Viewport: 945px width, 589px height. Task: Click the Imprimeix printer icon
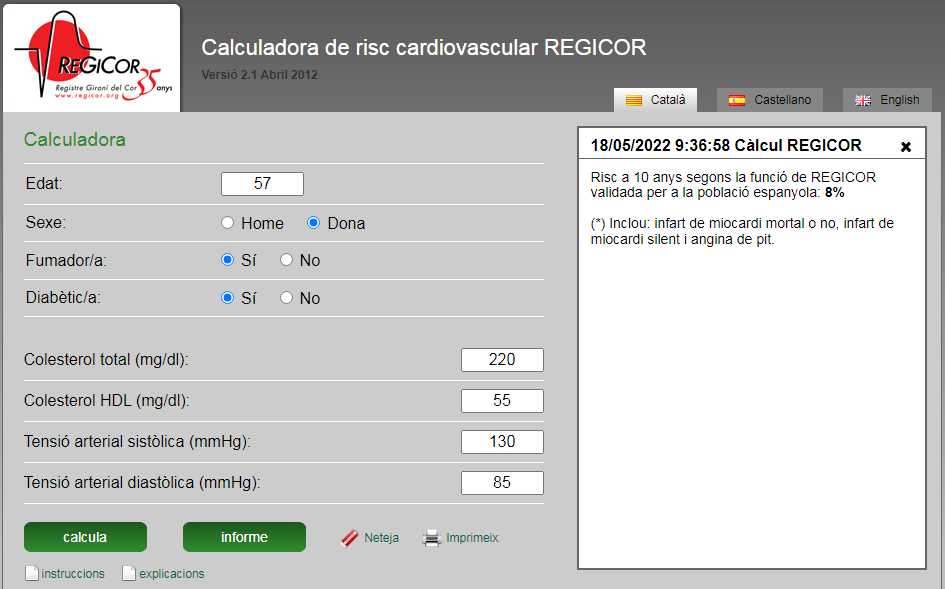431,538
